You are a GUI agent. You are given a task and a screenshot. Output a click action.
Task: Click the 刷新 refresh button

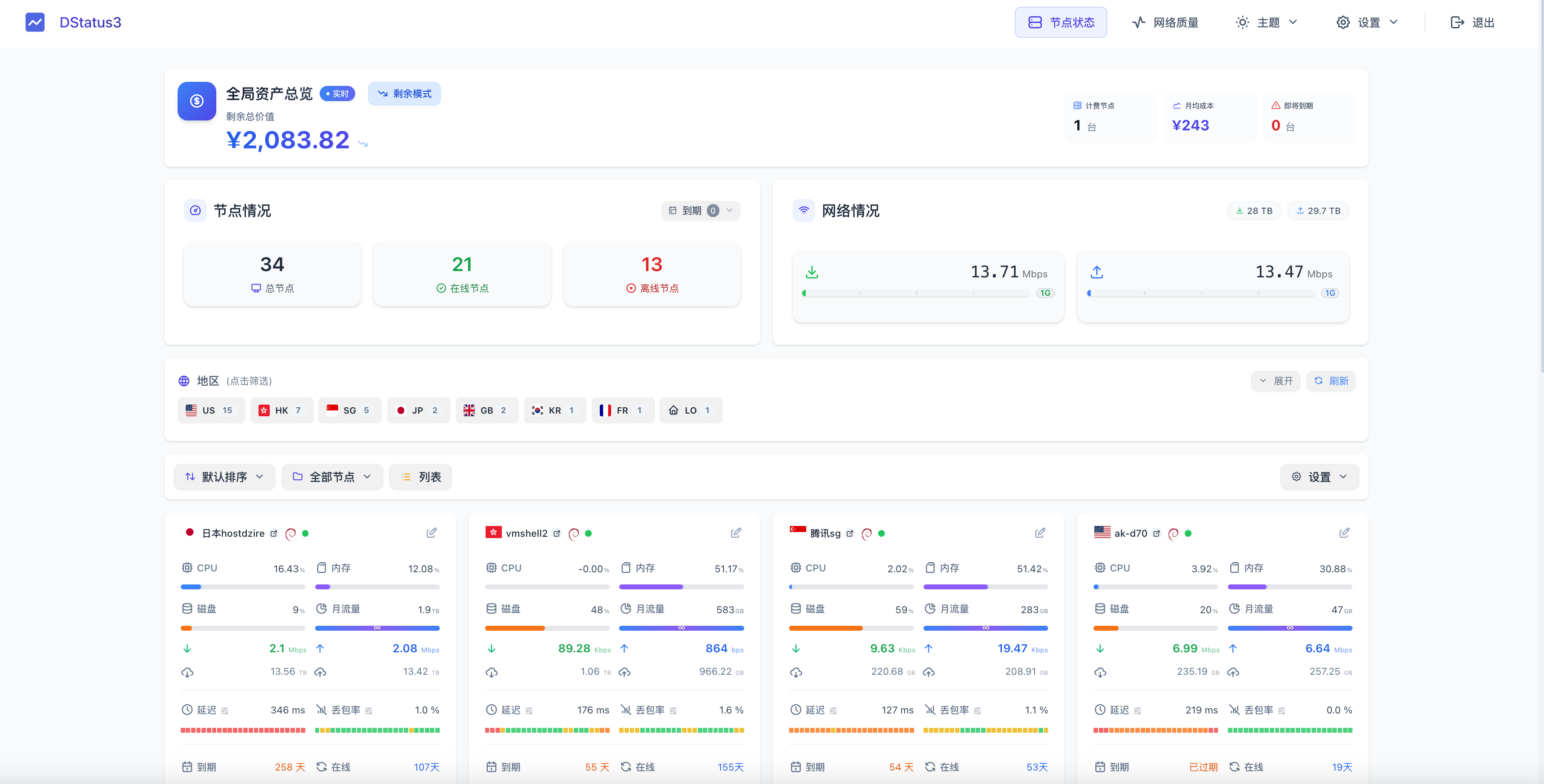(1330, 381)
